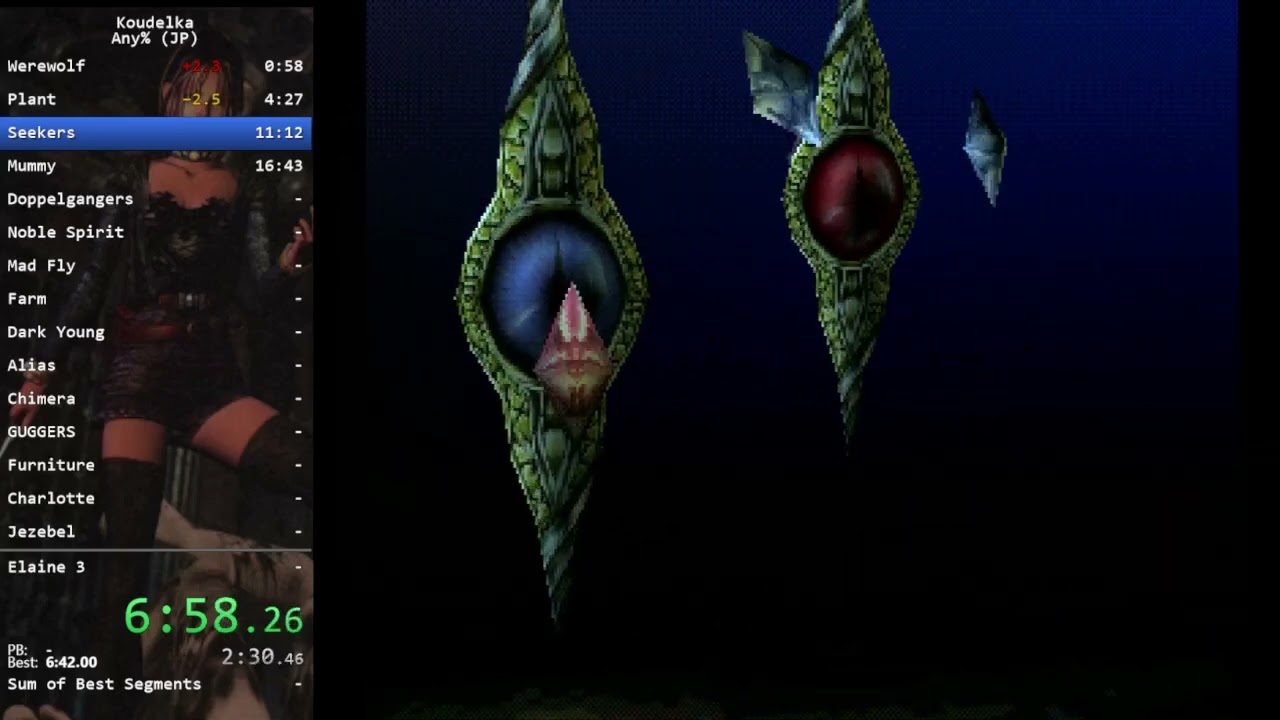Click the Plant delta -2.5
The height and width of the screenshot is (720, 1280).
pos(201,99)
